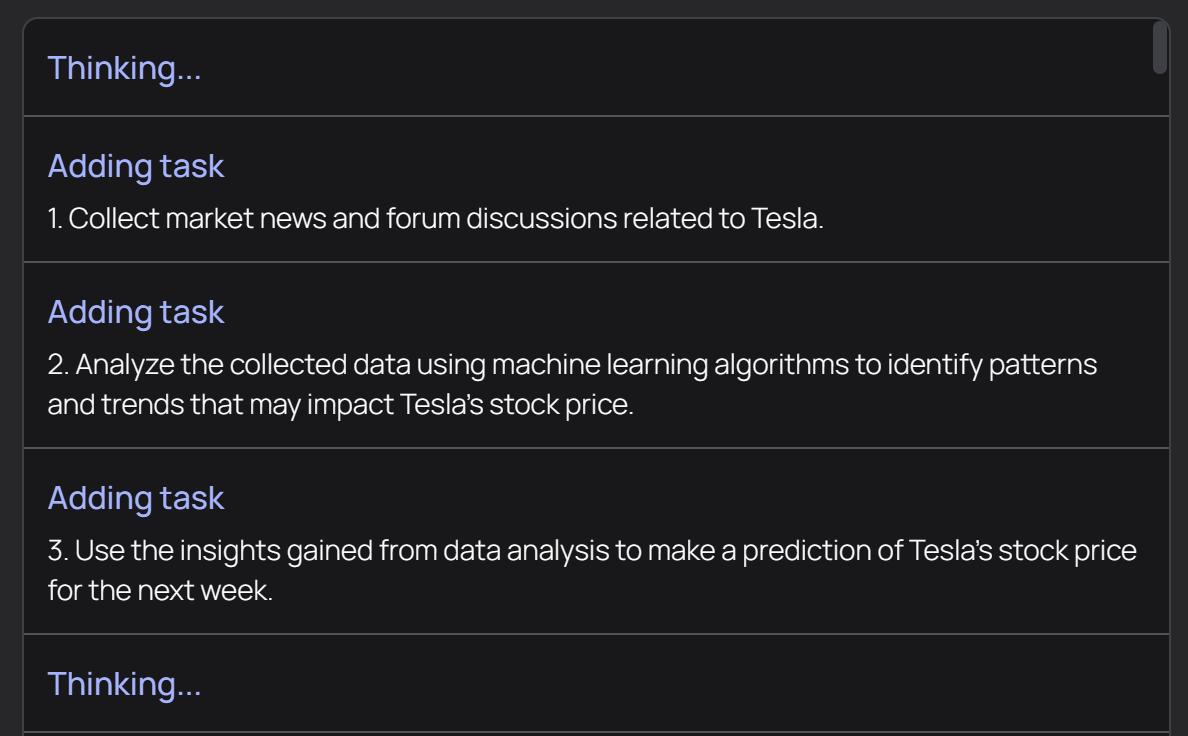Select the Collect market news task row

436,219
